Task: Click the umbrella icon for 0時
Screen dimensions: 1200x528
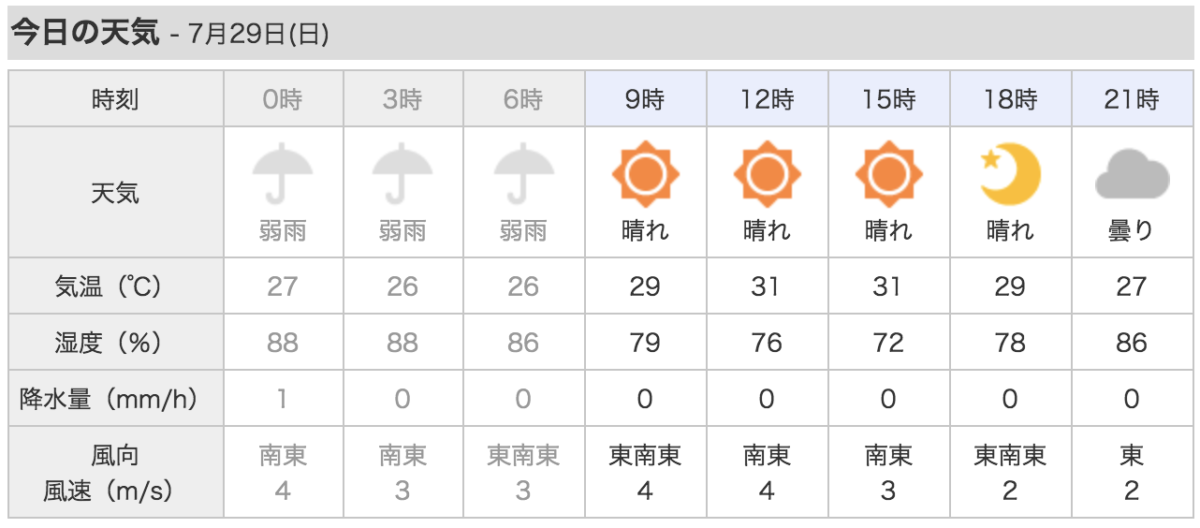Action: coord(282,173)
